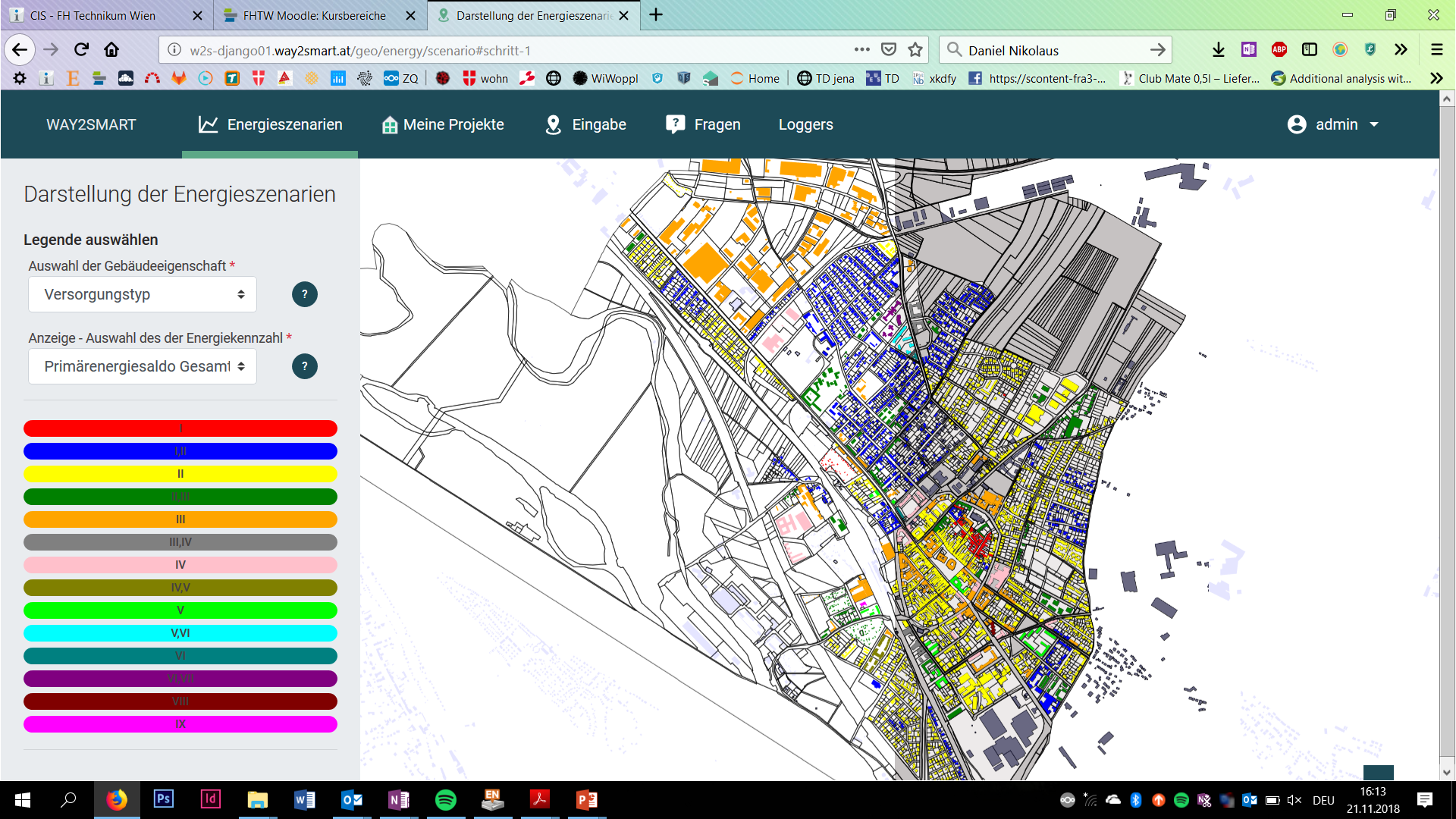This screenshot has height=819, width=1456.
Task: Open the Adblock Plus extension icon
Action: click(x=1279, y=50)
